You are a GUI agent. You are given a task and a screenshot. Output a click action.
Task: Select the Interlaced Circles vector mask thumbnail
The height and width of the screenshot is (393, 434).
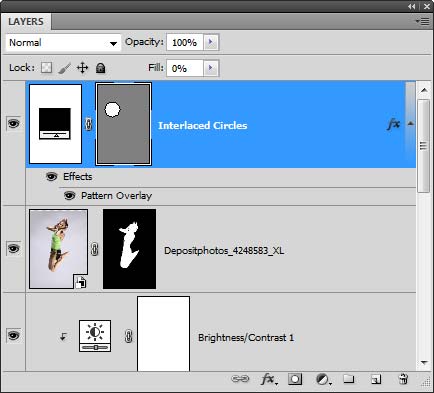click(123, 124)
